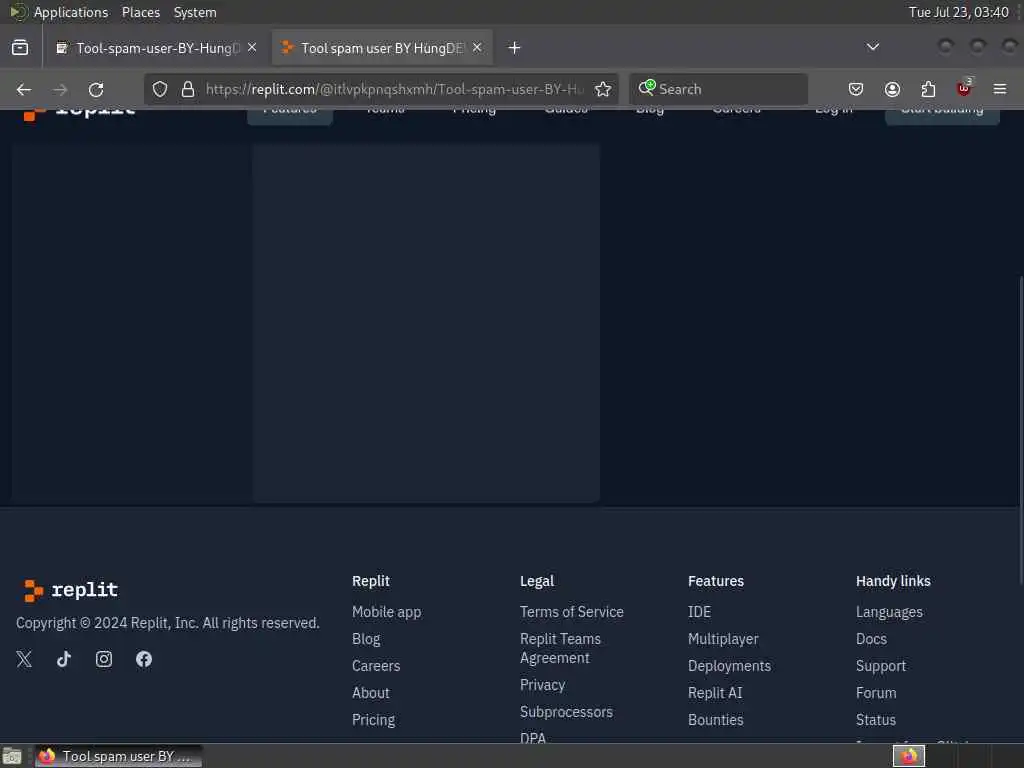Screen dimensions: 1024x768
Task: Switch to first Tool-spam-user-BY-Hung tab
Action: tap(157, 48)
